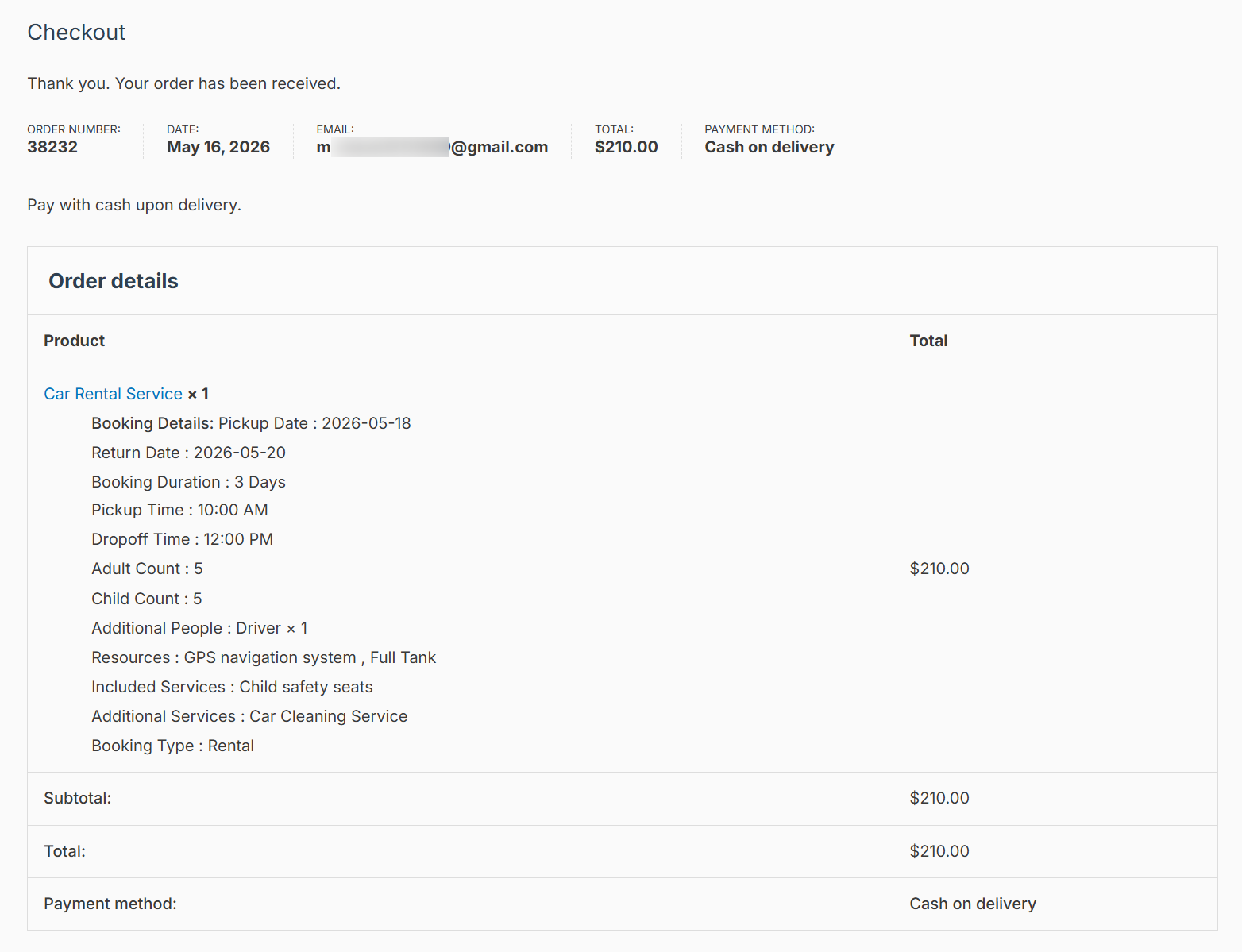Click Cash on delivery in the table footer

click(973, 904)
